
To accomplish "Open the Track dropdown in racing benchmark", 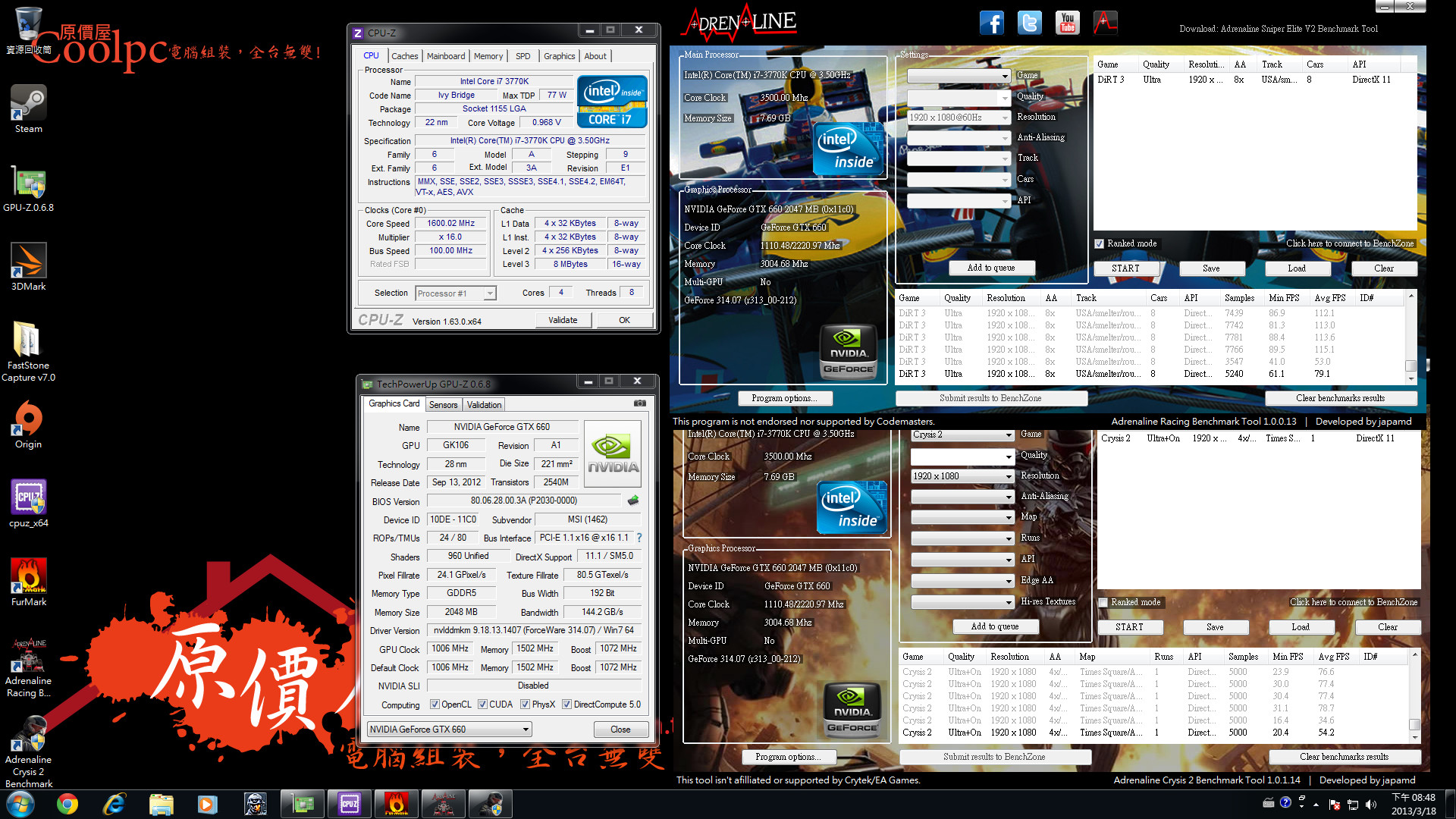I will click(x=959, y=158).
